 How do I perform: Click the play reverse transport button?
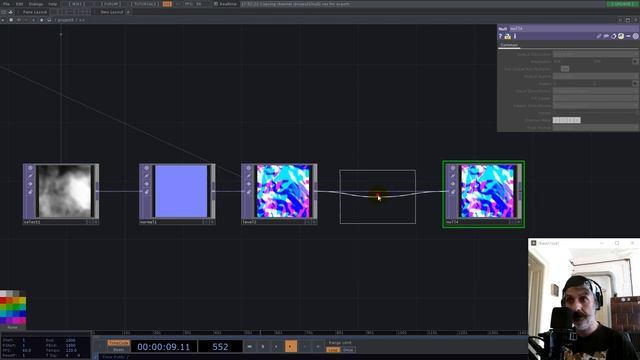276,347
